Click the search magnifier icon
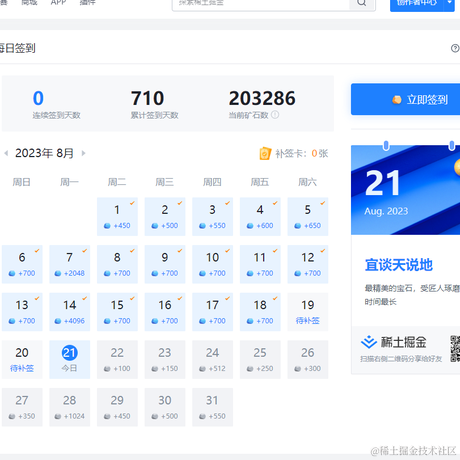The width and height of the screenshot is (460, 460). click(x=362, y=3)
